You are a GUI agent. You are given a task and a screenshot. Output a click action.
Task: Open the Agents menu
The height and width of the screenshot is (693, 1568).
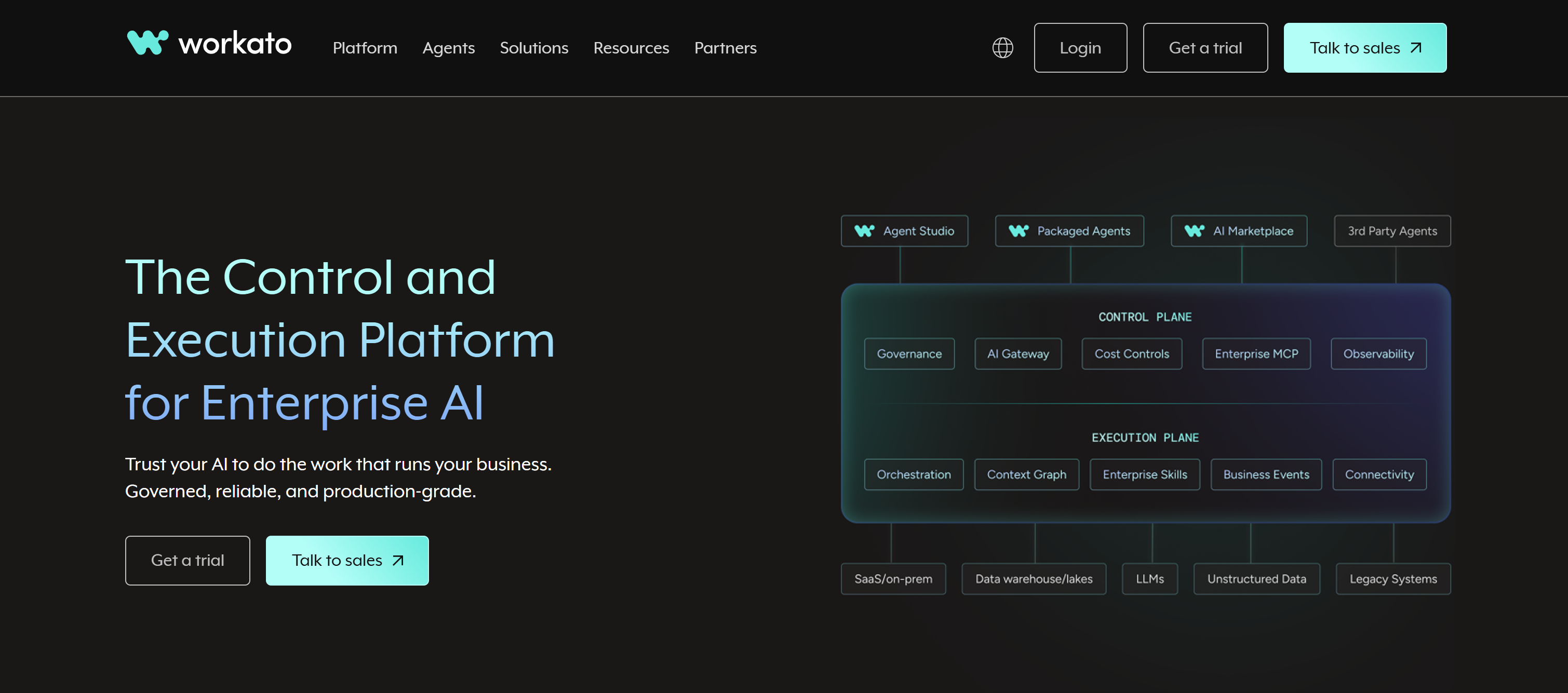coord(449,47)
